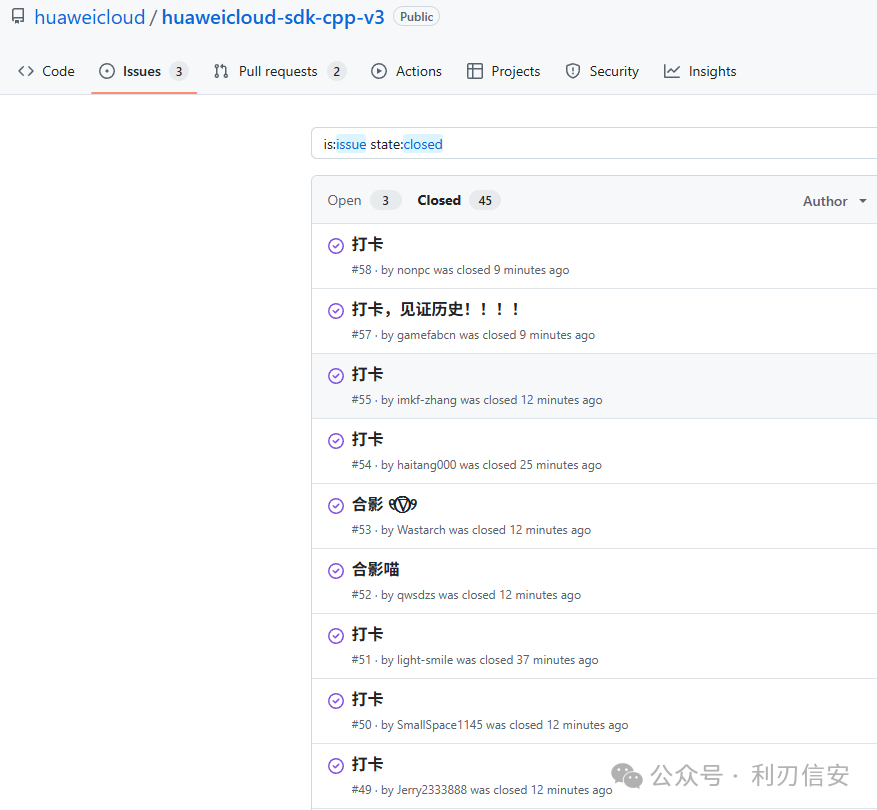
Task: Open the Security tab
Action: tap(602, 72)
